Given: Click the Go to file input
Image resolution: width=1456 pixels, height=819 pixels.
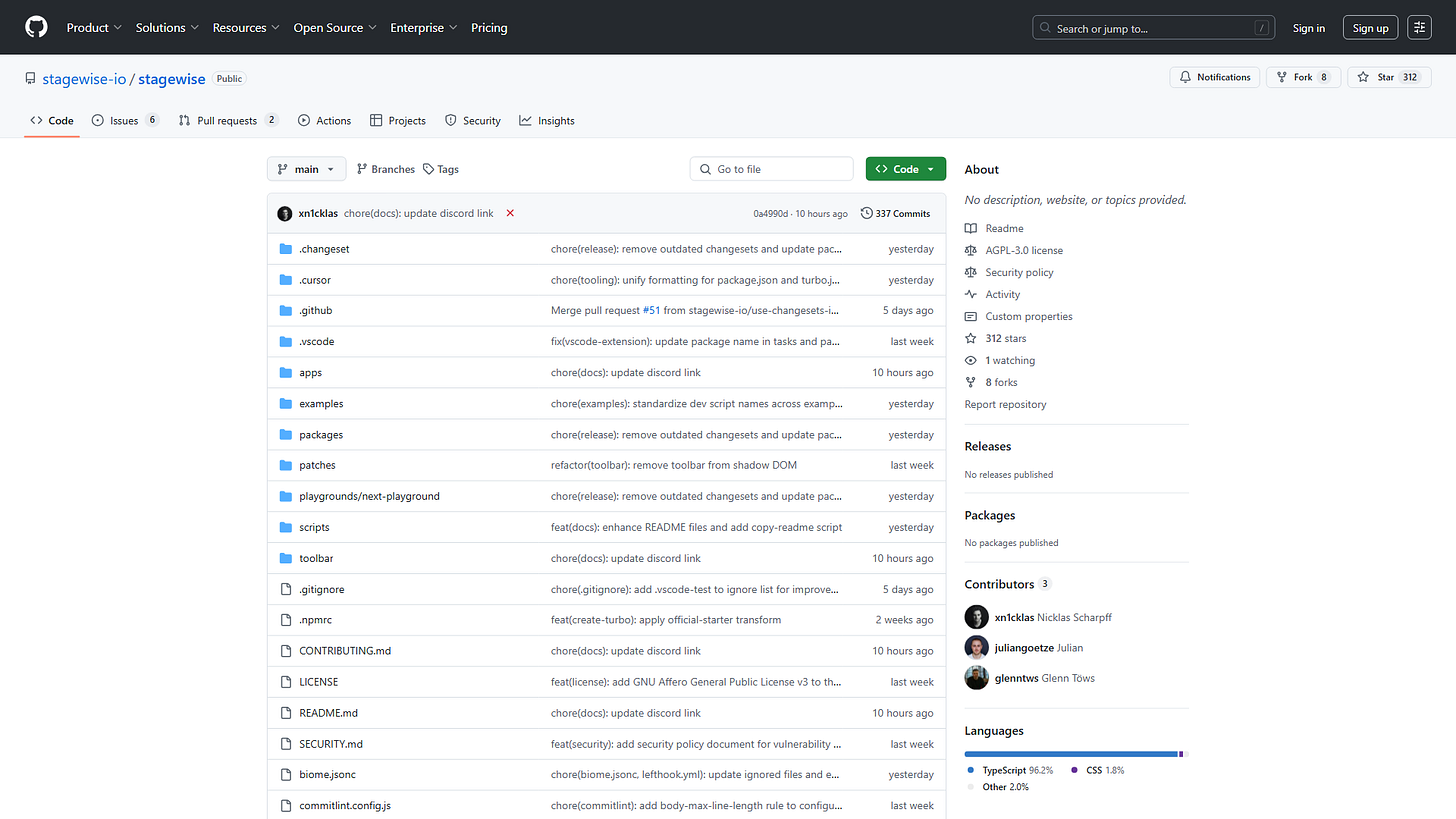Looking at the screenshot, I should click(x=772, y=169).
